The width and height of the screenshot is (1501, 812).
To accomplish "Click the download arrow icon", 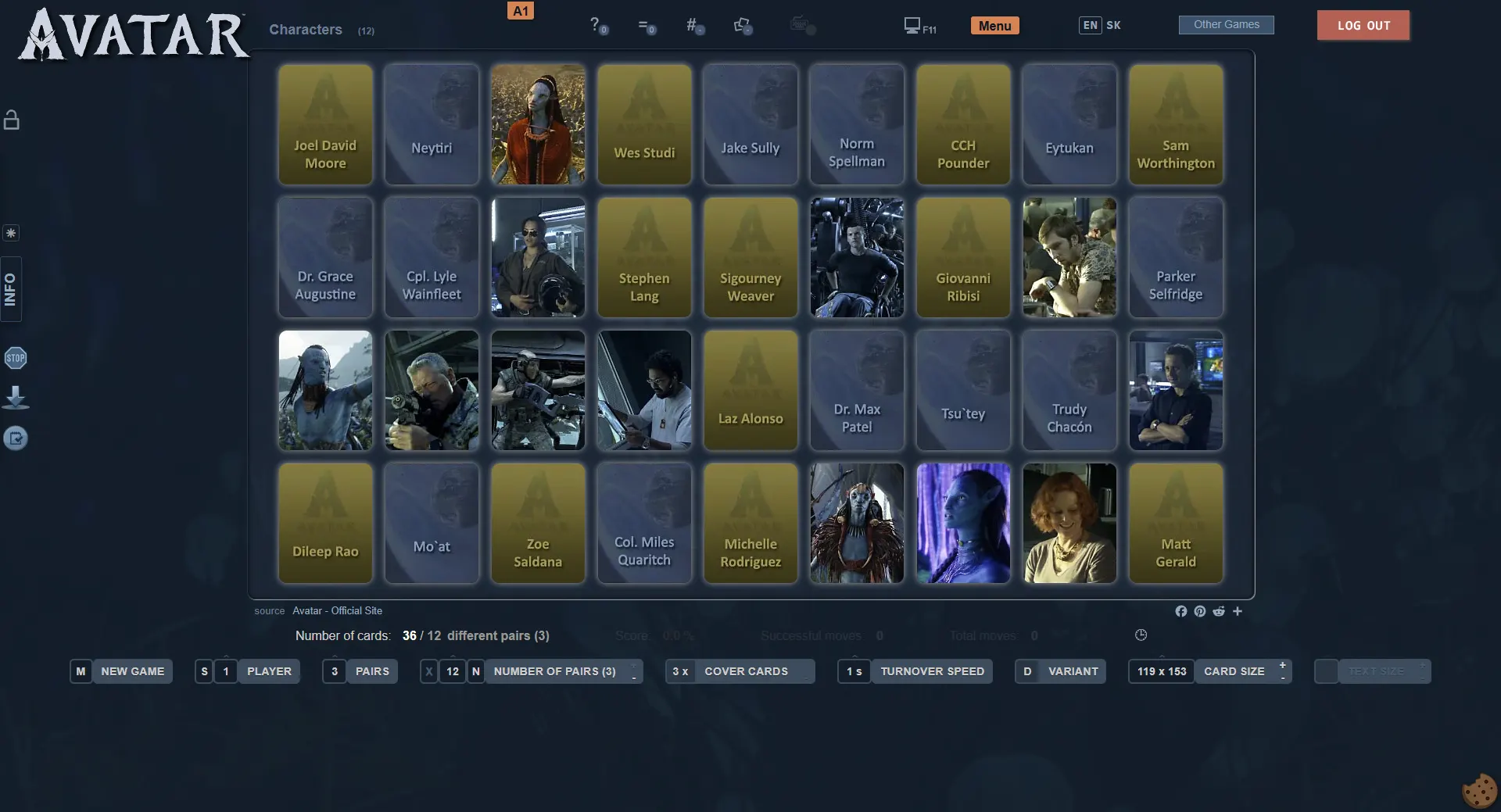I will click(x=16, y=398).
